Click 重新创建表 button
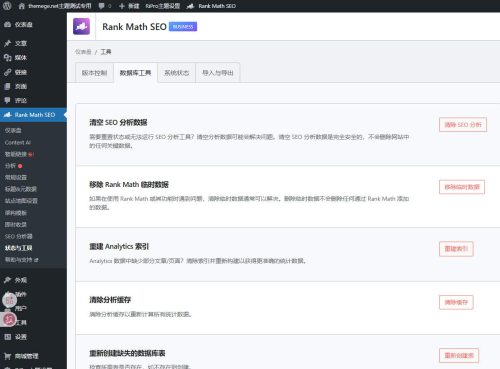 pyautogui.click(x=459, y=355)
